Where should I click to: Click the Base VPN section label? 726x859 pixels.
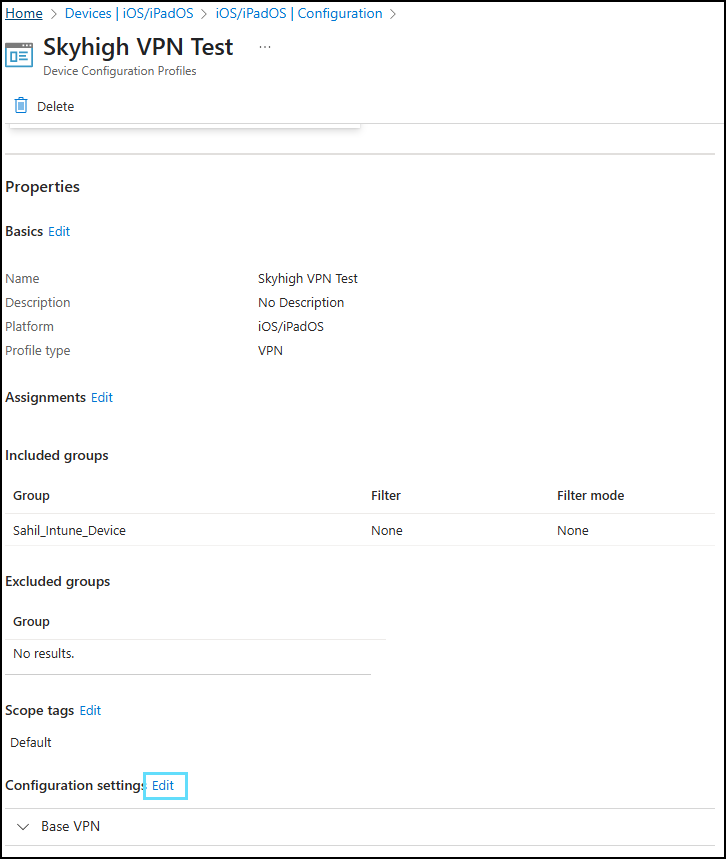[x=71, y=826]
